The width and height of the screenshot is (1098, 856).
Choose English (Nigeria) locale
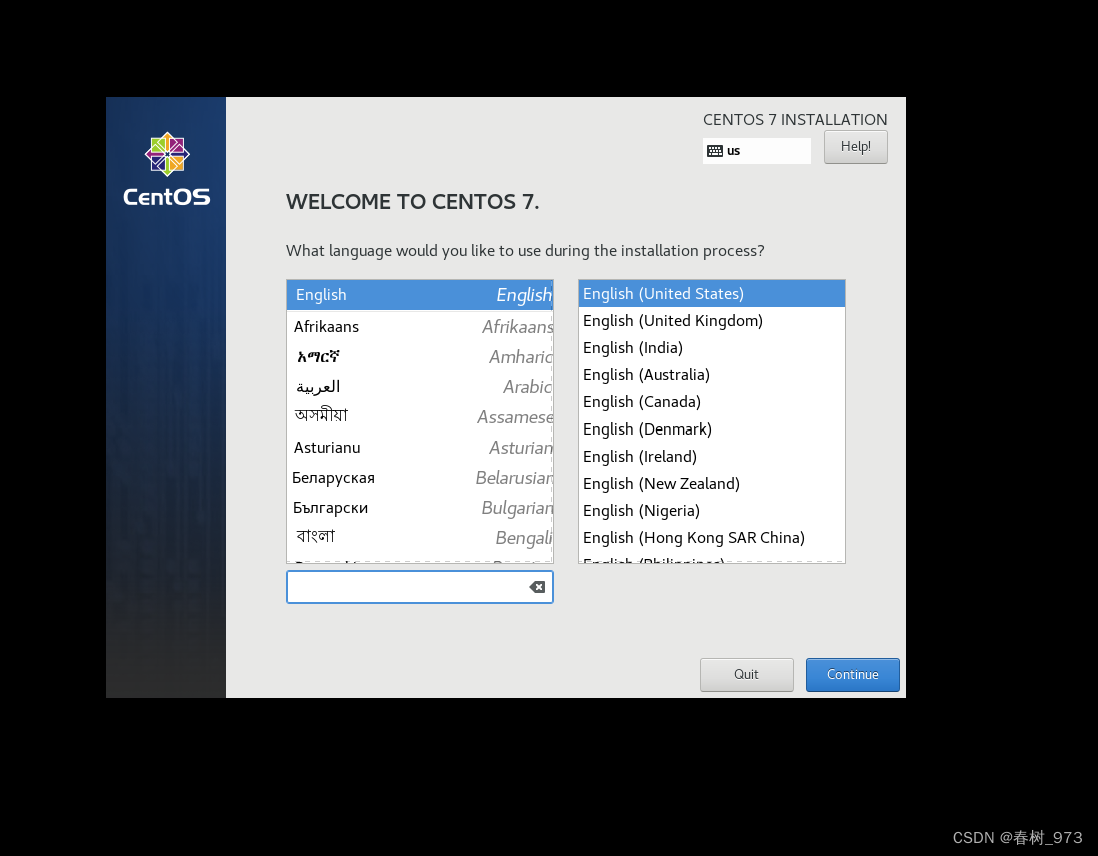pyautogui.click(x=711, y=511)
